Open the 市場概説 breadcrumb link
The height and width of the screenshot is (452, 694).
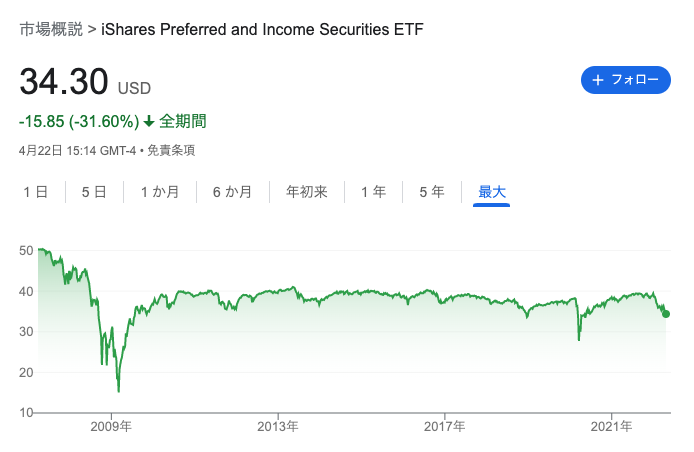pyautogui.click(x=51, y=29)
